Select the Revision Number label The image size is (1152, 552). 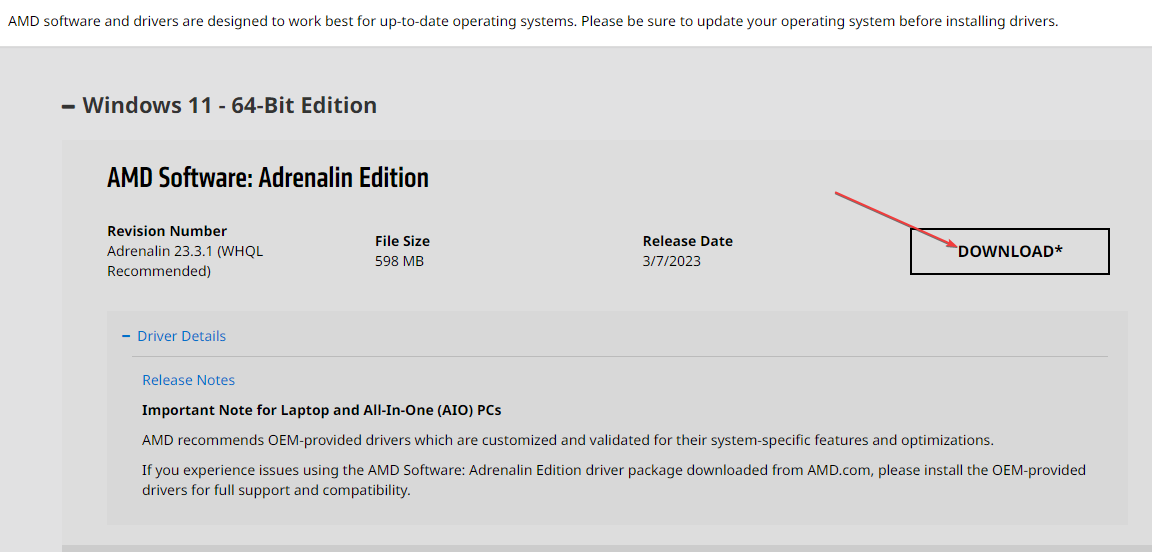click(167, 231)
